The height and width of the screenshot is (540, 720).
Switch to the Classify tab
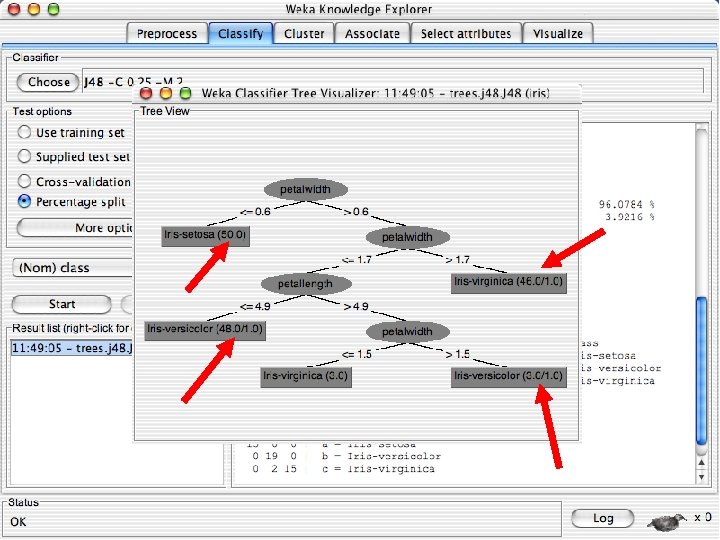tap(241, 34)
